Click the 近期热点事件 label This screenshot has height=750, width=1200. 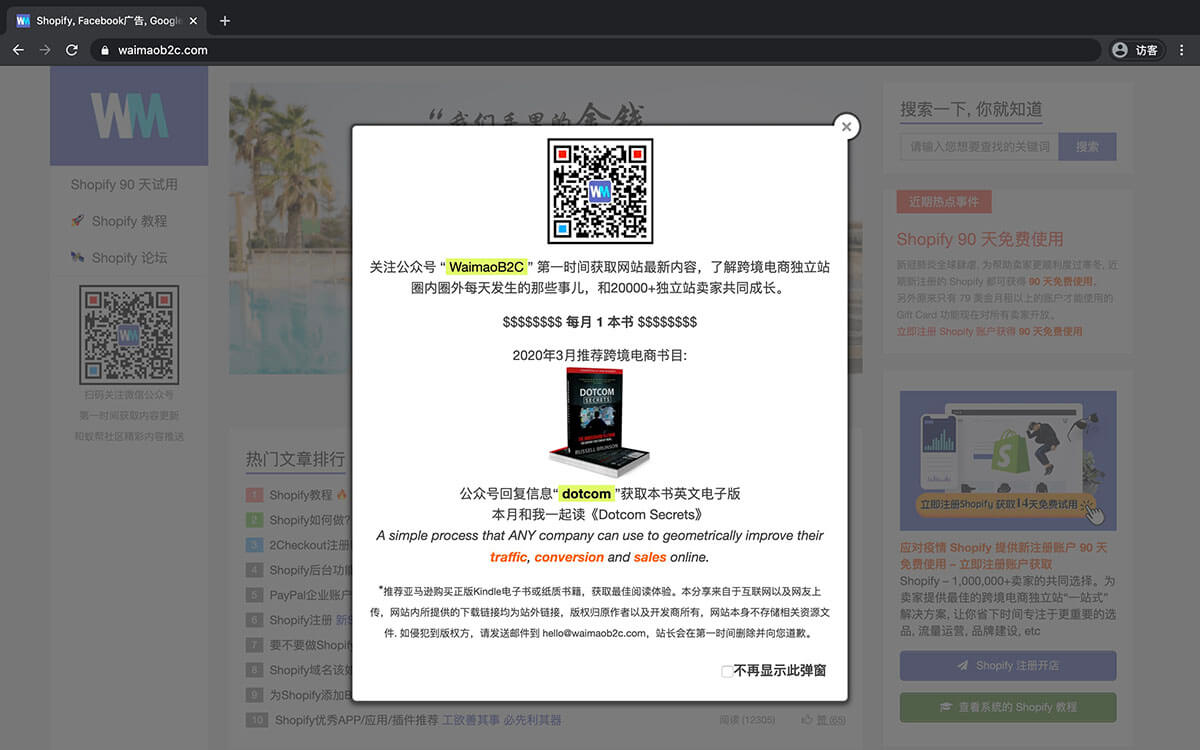[943, 201]
